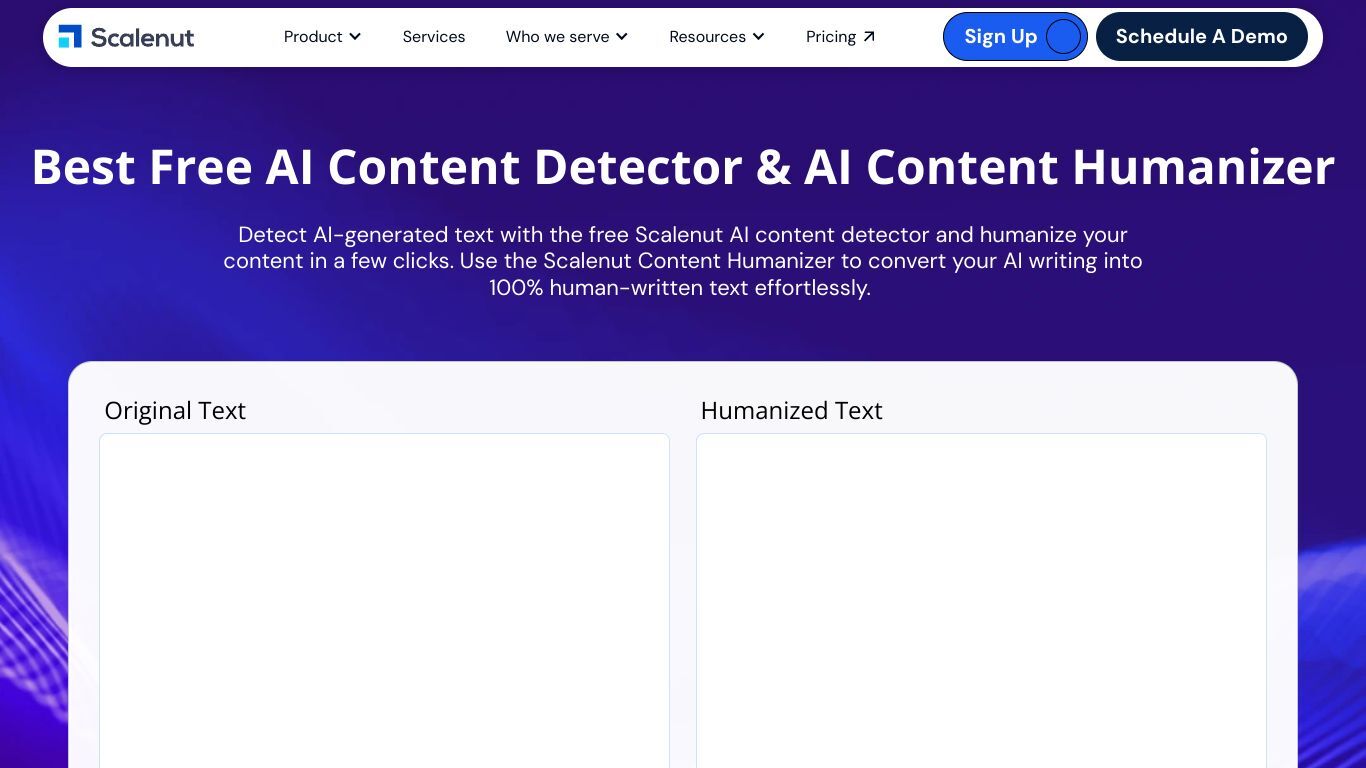Open the Who we serve menu
Screen dimensions: 1366x768
(x=567, y=37)
